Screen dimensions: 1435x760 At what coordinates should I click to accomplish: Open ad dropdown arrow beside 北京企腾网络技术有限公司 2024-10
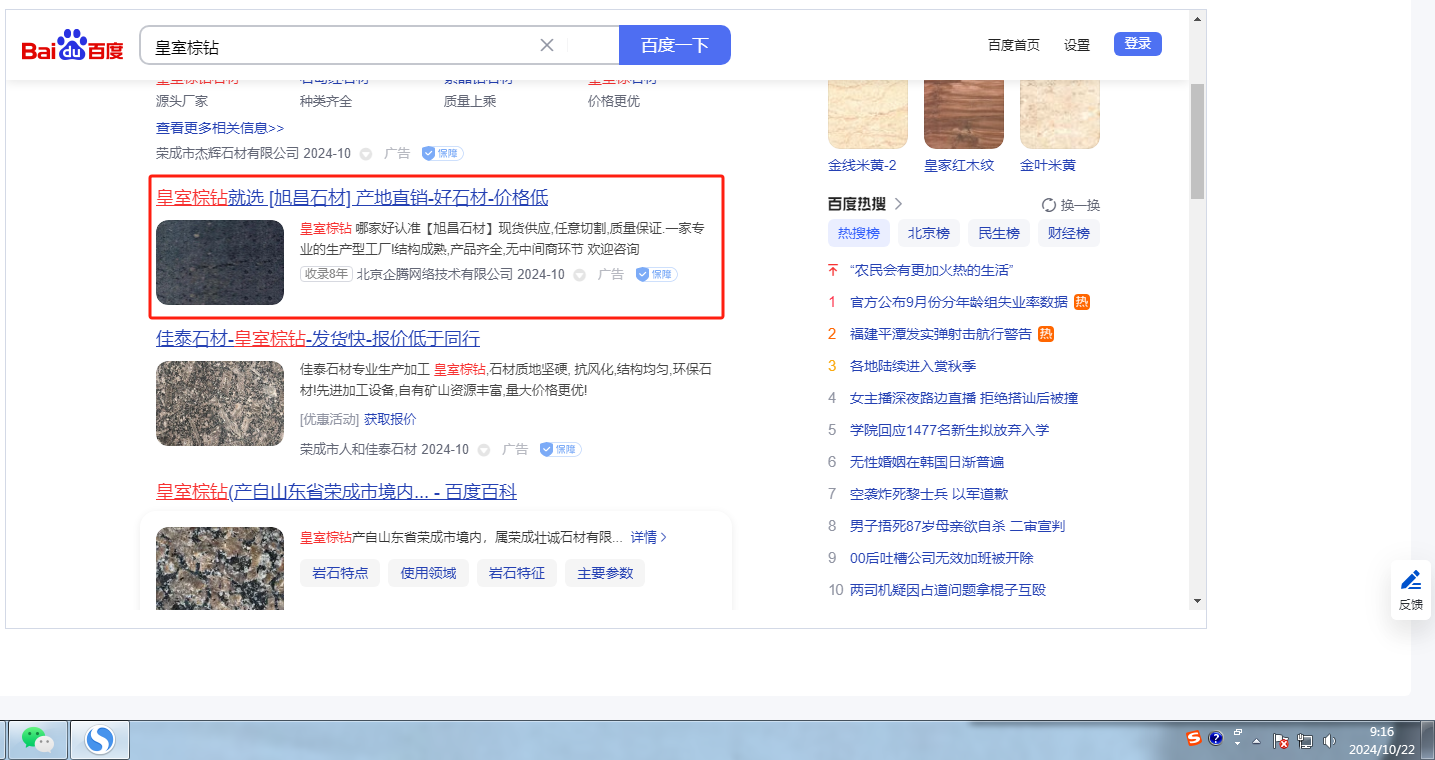click(x=579, y=274)
